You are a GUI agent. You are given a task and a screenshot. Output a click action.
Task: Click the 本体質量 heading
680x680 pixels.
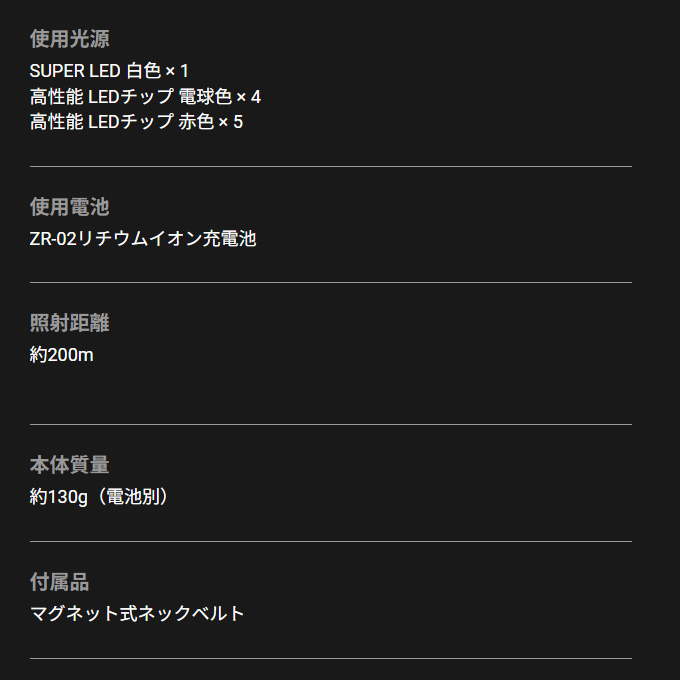pyautogui.click(x=69, y=465)
